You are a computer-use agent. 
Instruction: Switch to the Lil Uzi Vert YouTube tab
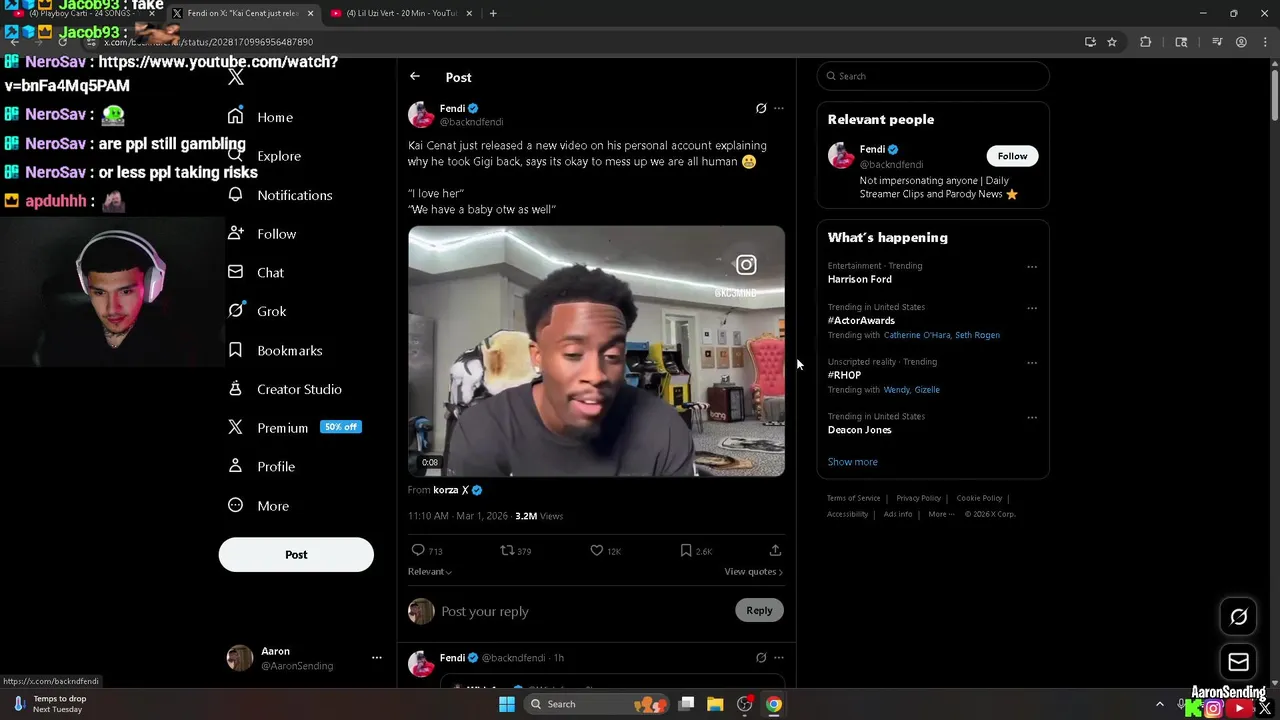(400, 13)
